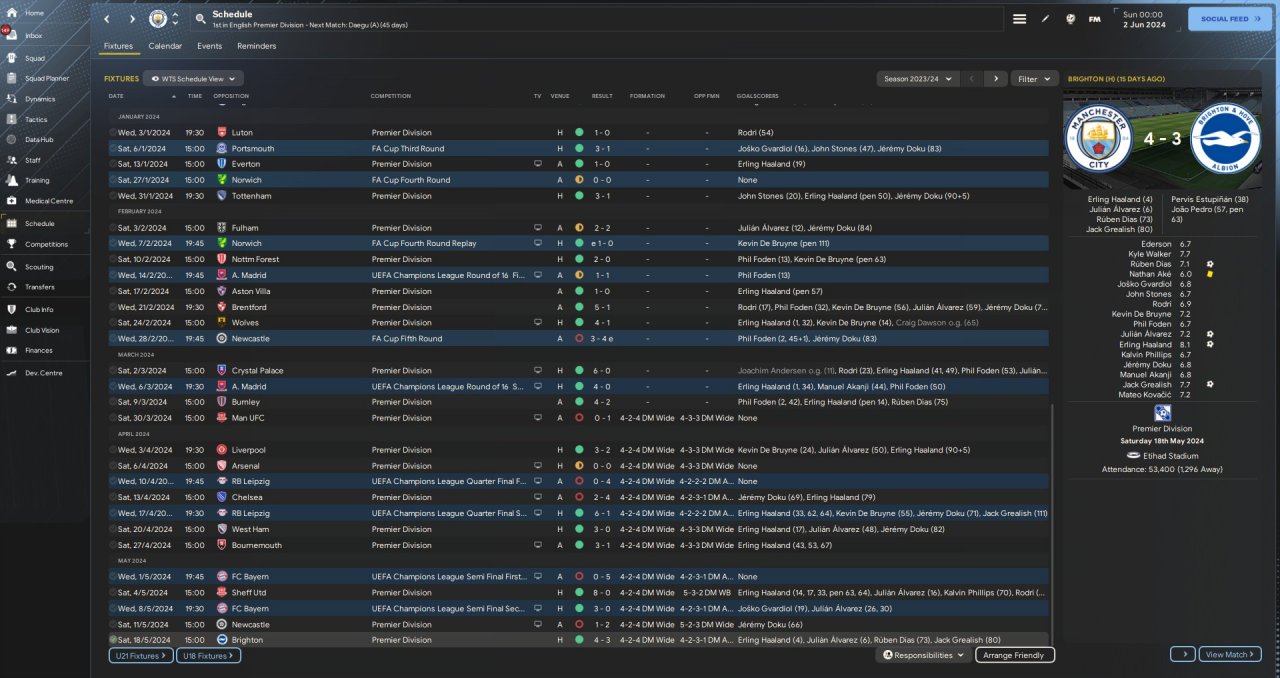Click the Arrange Friendly button
This screenshot has height=678, width=1280.
[1013, 655]
